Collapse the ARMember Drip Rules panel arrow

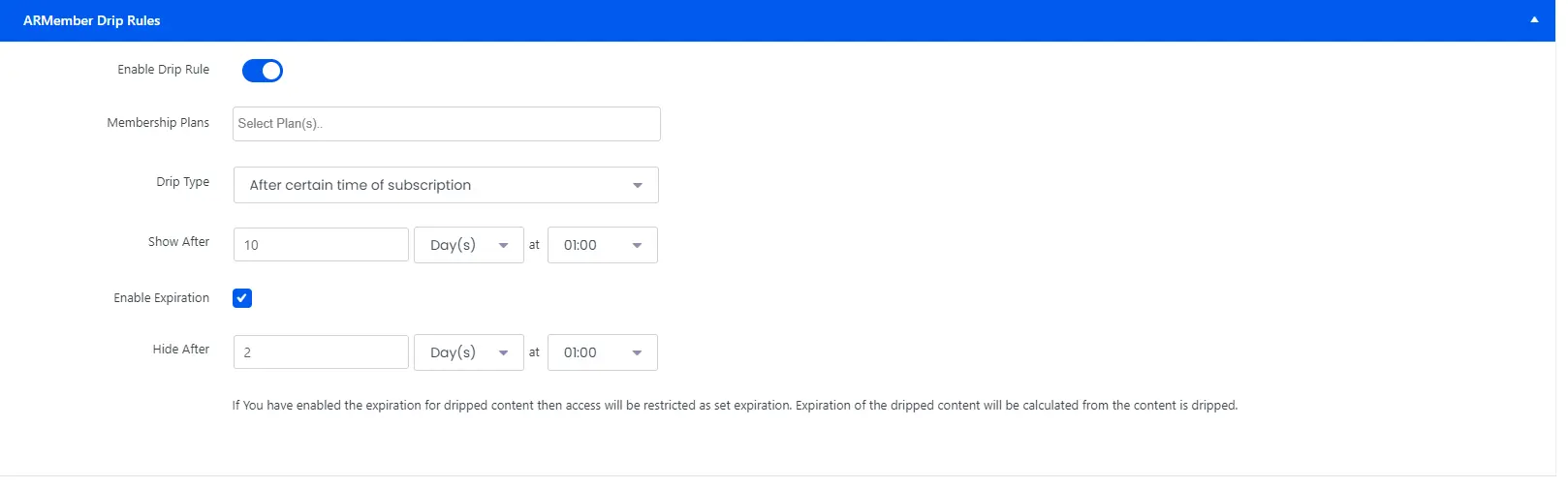pos(1534,20)
